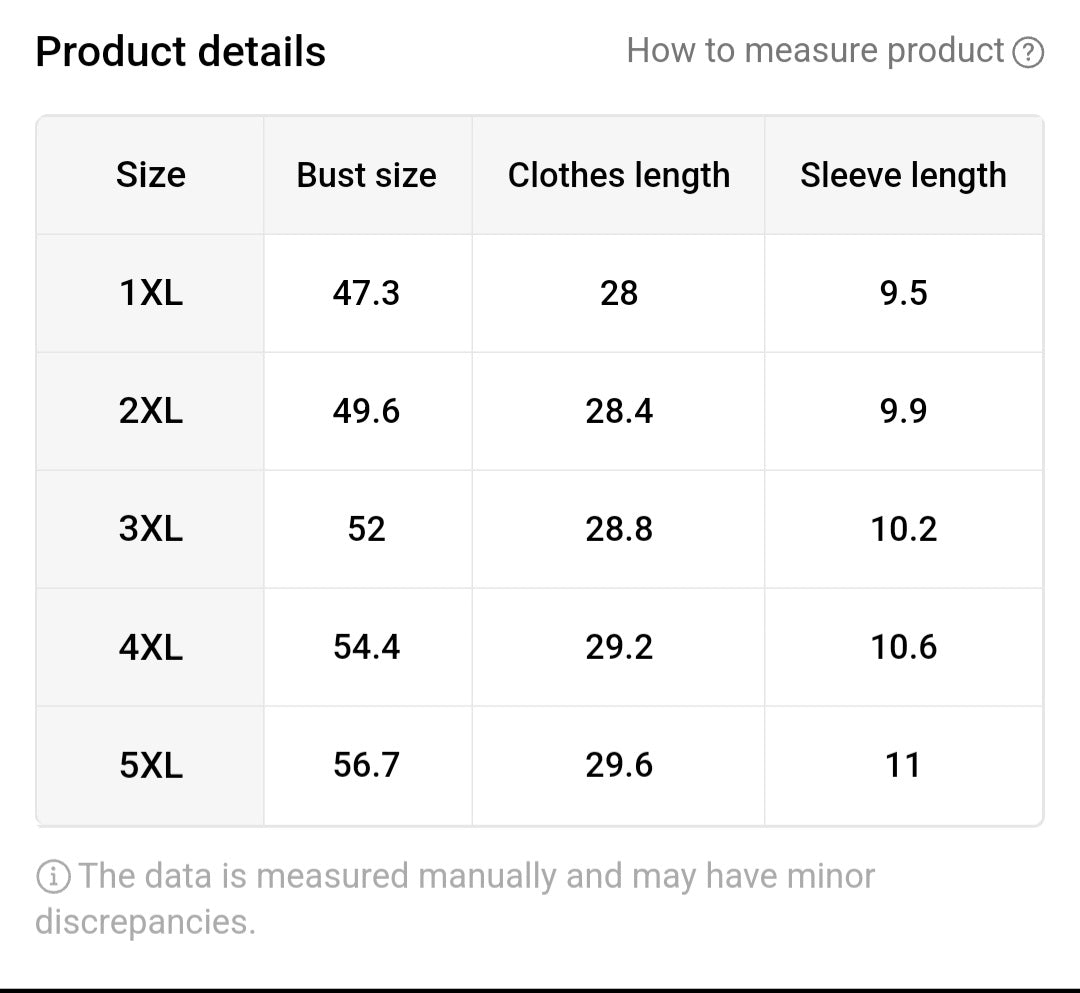Select the 1XL size row
The width and height of the screenshot is (1080, 993).
pos(150,293)
